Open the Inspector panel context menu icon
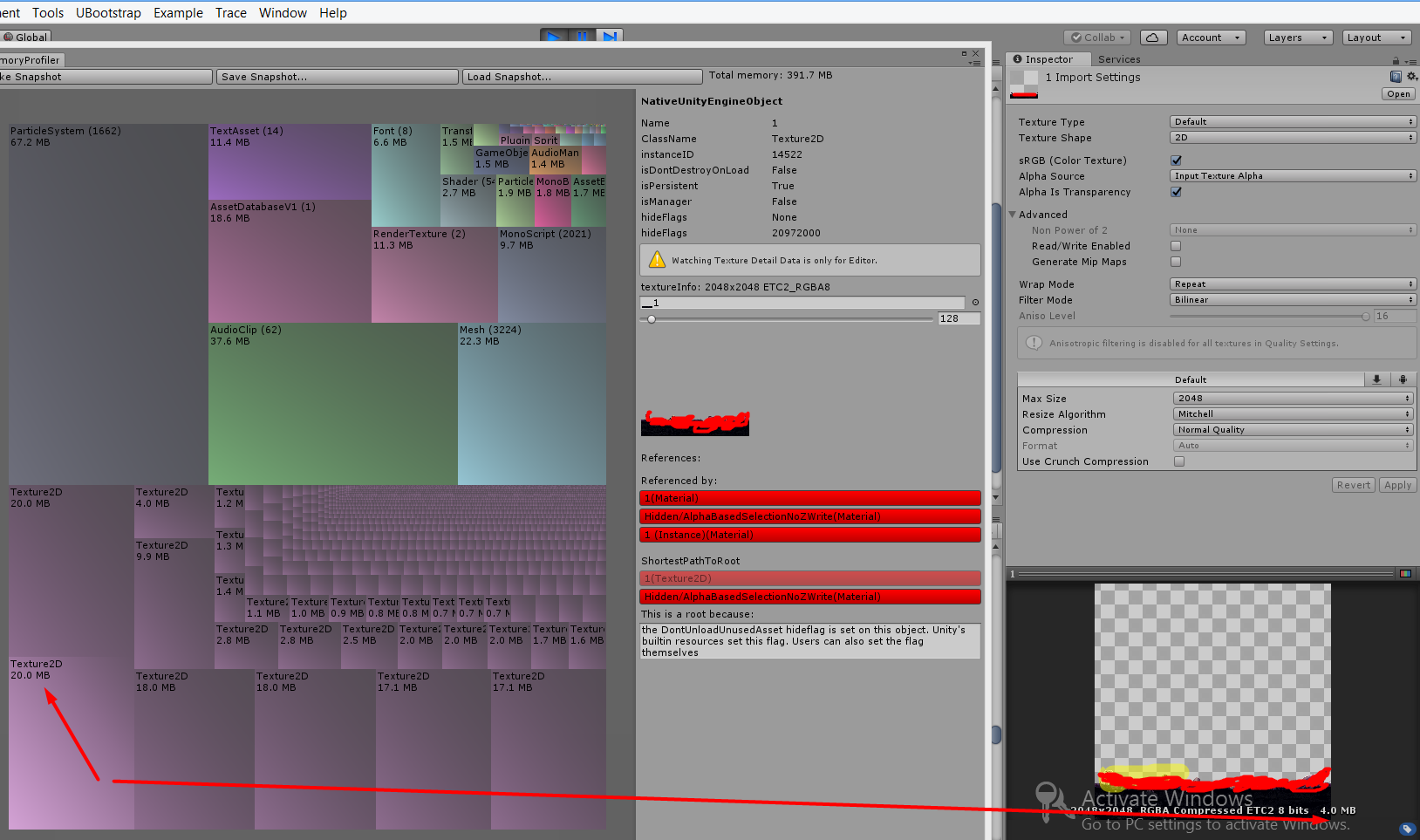The width and height of the screenshot is (1420, 840). pyautogui.click(x=1410, y=61)
